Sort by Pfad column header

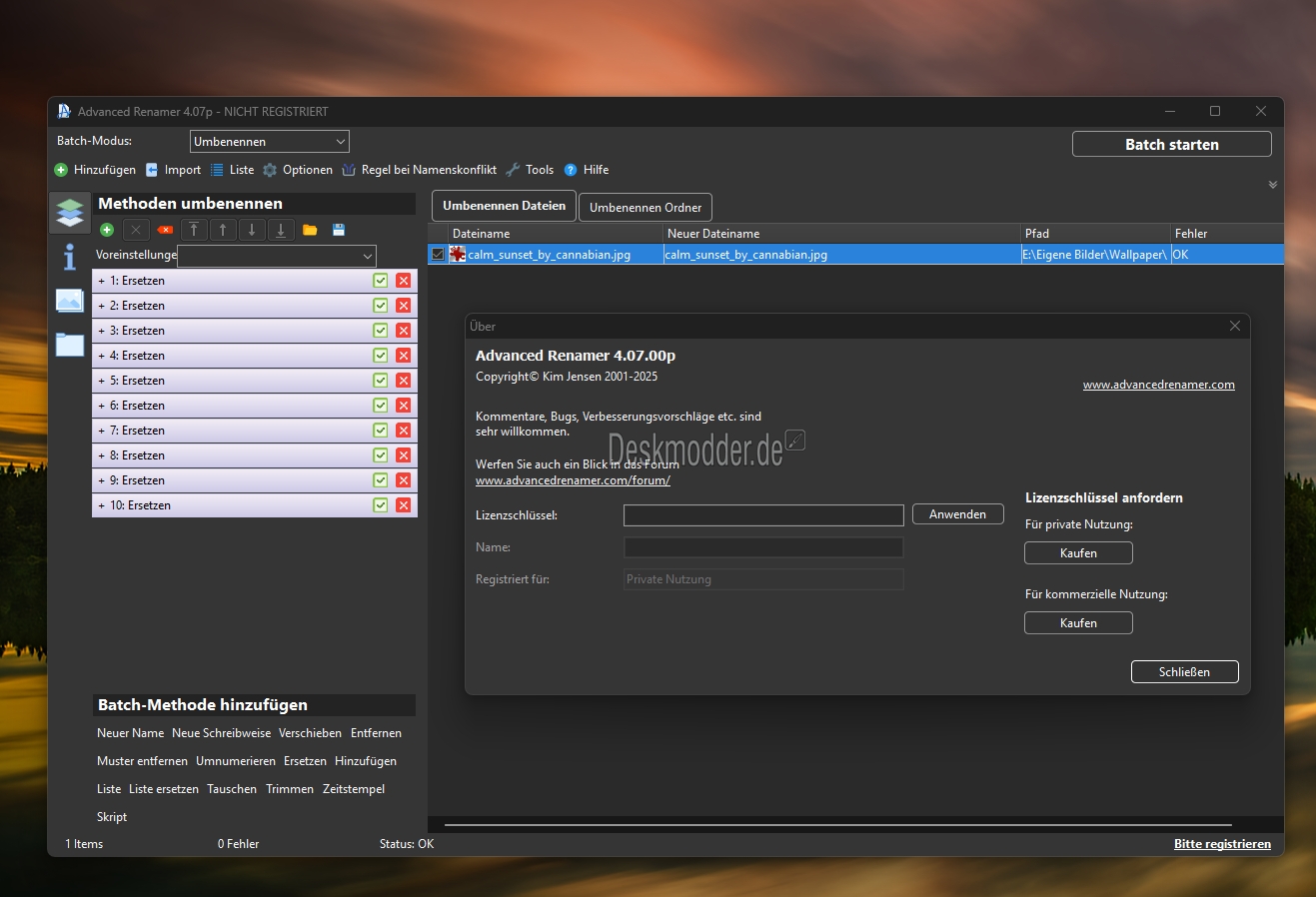click(1095, 234)
